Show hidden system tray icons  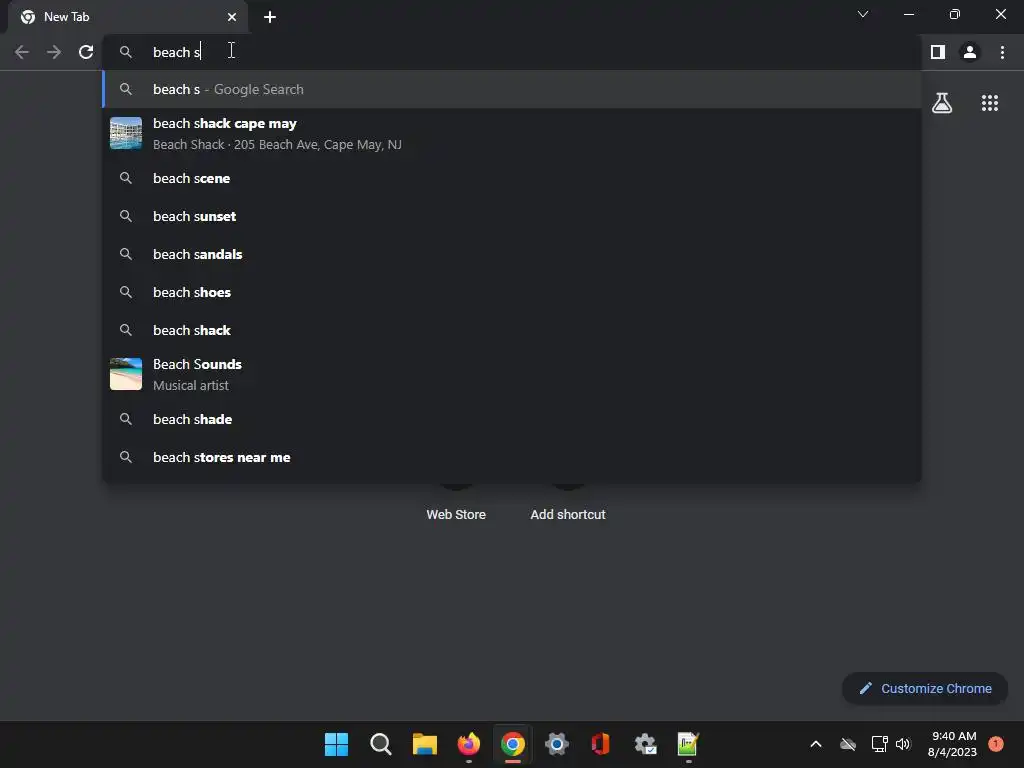click(816, 744)
